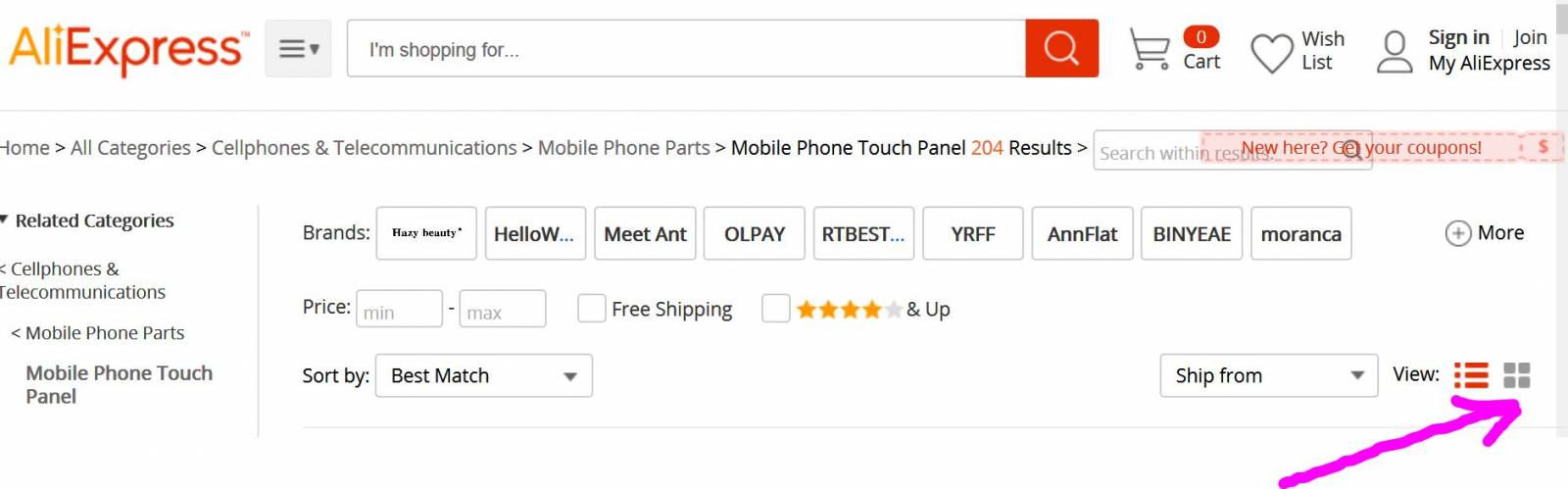Click the Sign in link
This screenshot has width=1568, height=489.
tap(1458, 37)
